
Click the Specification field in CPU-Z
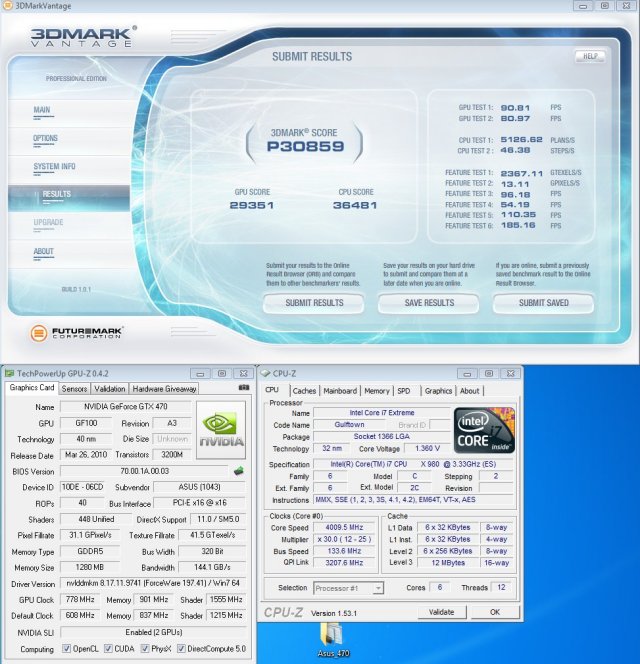[413, 464]
